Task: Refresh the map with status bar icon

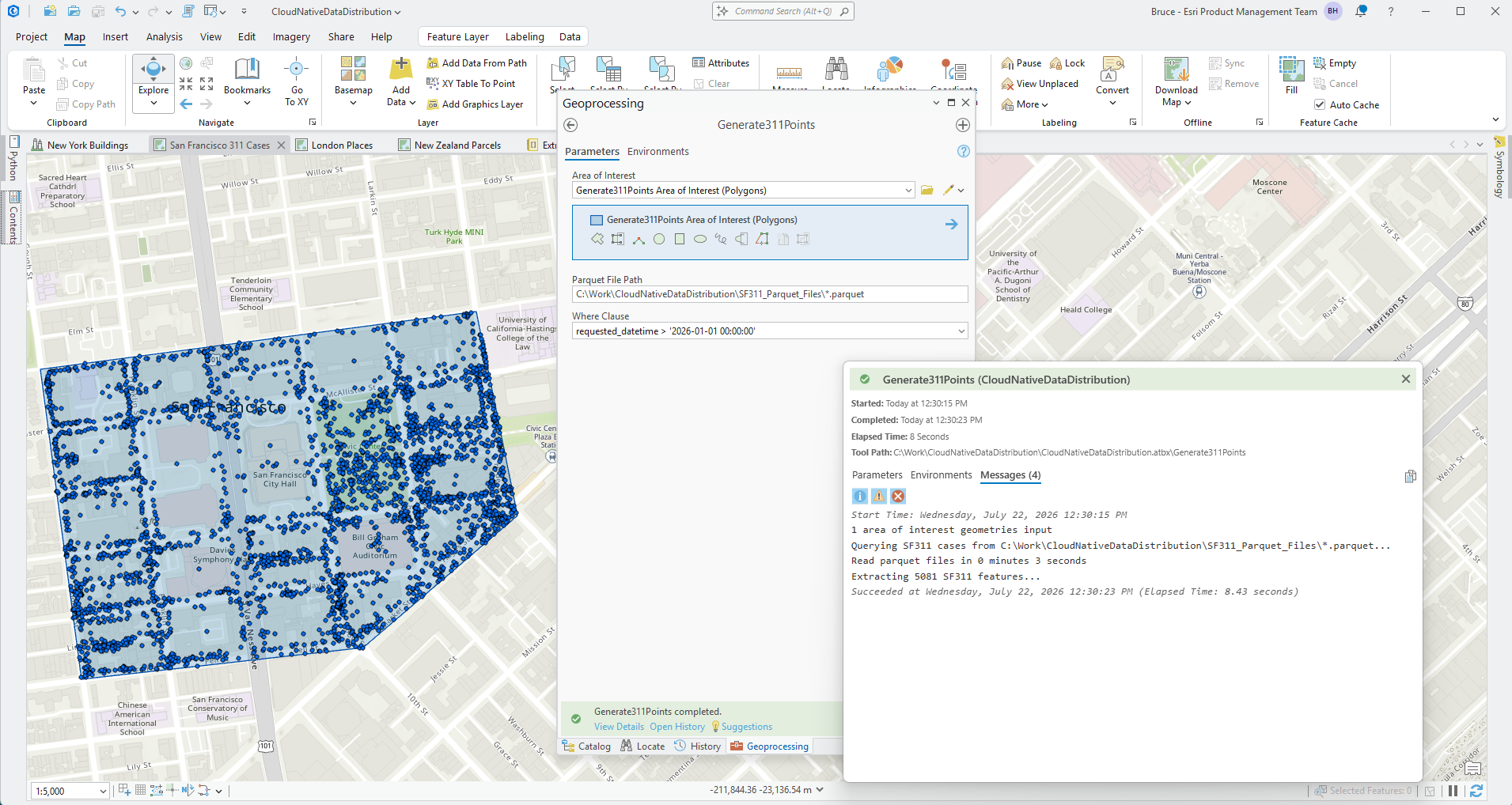Action: tap(1476, 791)
